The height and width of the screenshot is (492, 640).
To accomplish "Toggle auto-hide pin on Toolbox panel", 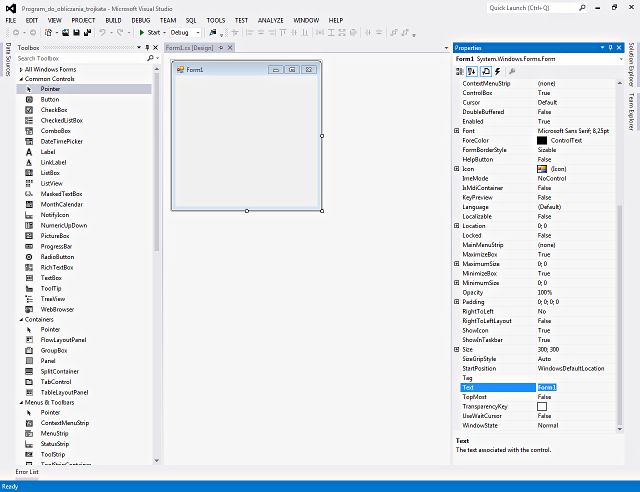I will (x=147, y=48).
